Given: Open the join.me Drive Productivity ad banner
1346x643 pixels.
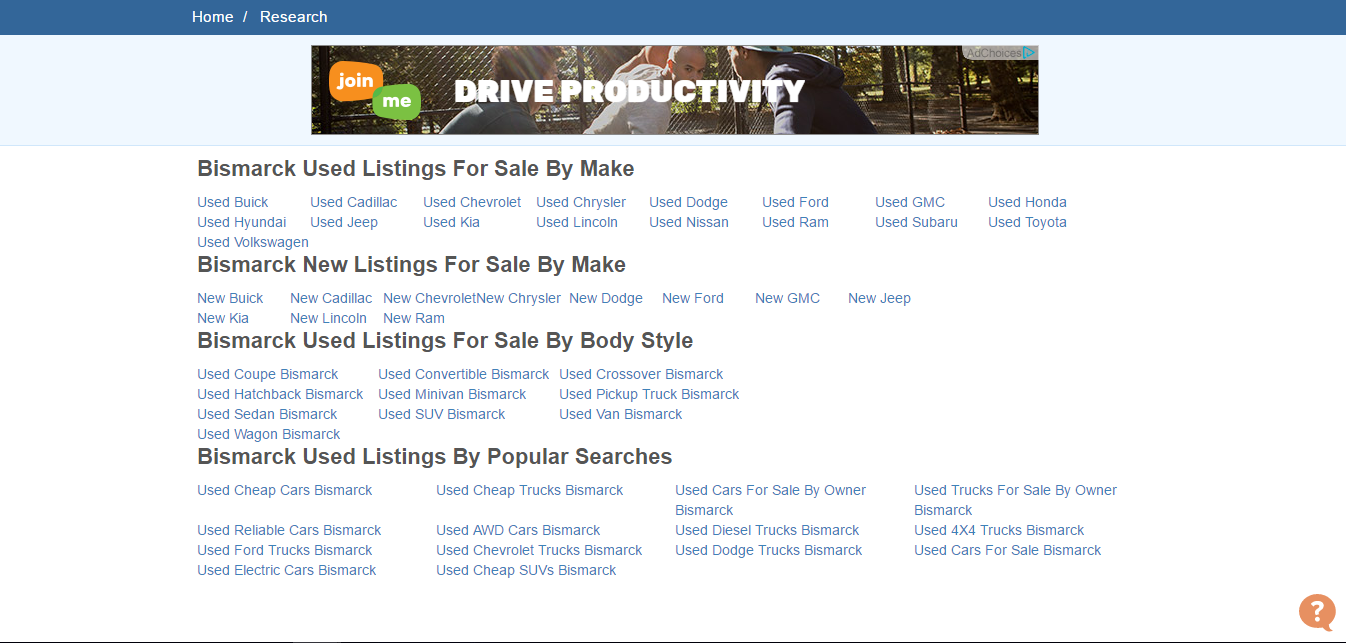Looking at the screenshot, I should point(674,91).
